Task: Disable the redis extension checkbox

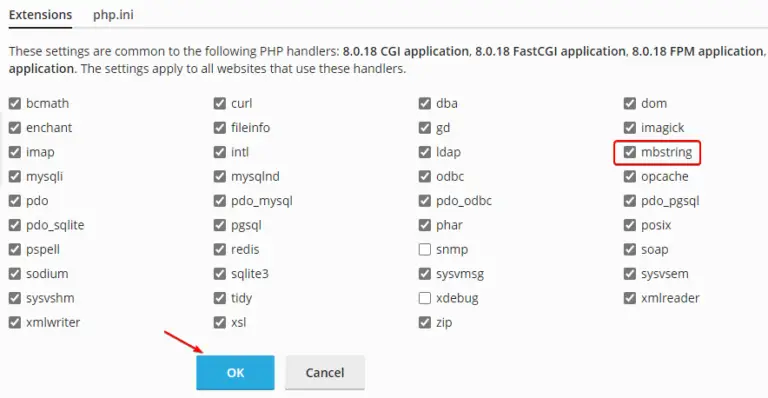Action: [219, 250]
